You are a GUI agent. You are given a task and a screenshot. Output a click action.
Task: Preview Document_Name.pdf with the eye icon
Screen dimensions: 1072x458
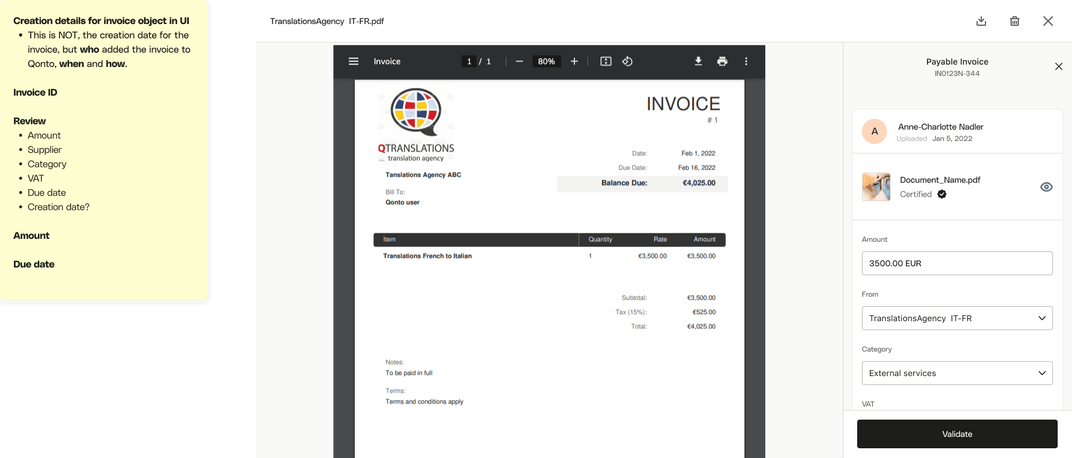point(1046,187)
